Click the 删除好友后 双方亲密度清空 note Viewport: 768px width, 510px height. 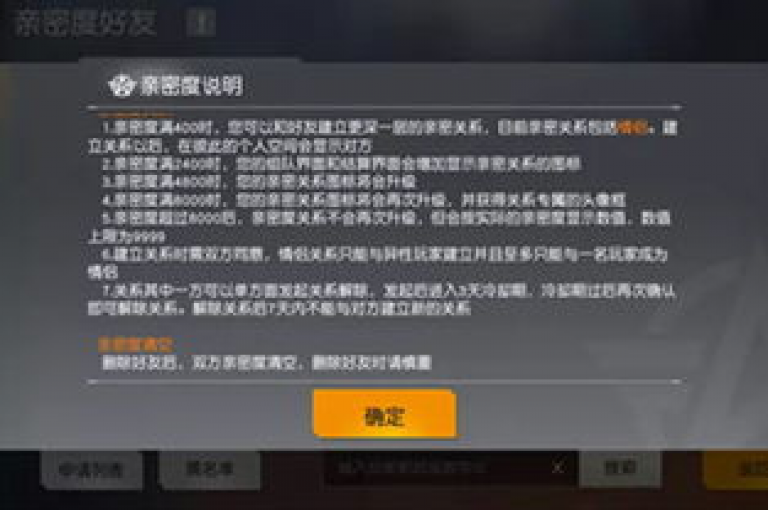[267, 363]
